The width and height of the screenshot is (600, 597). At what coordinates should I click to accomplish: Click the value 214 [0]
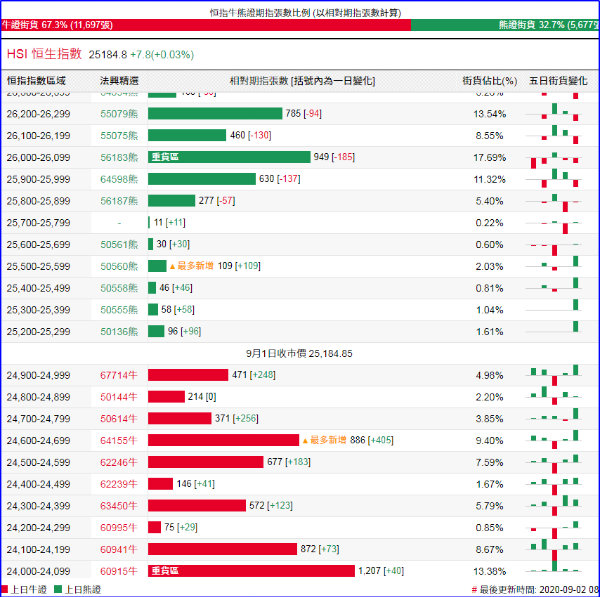(202, 397)
